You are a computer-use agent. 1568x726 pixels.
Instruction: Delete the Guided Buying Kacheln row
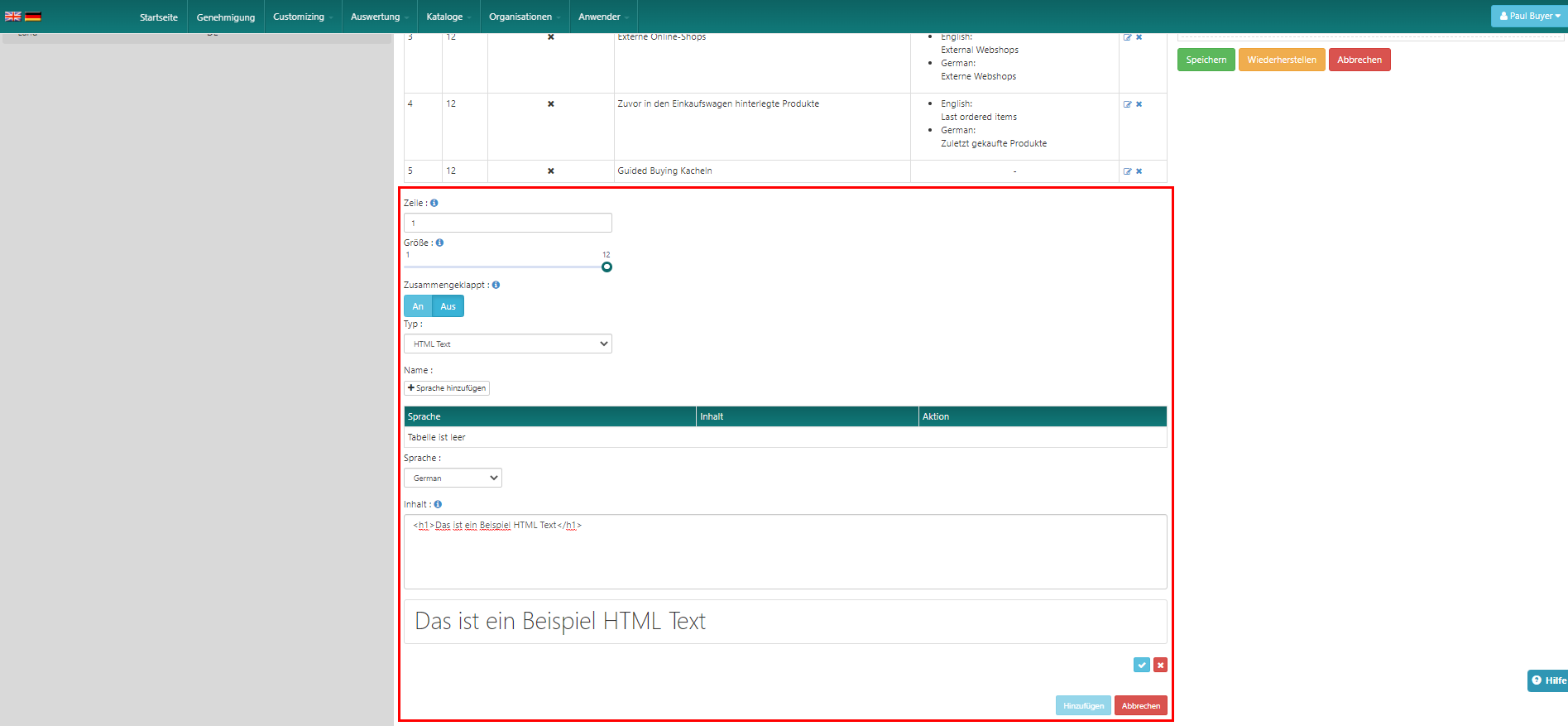tap(1139, 171)
